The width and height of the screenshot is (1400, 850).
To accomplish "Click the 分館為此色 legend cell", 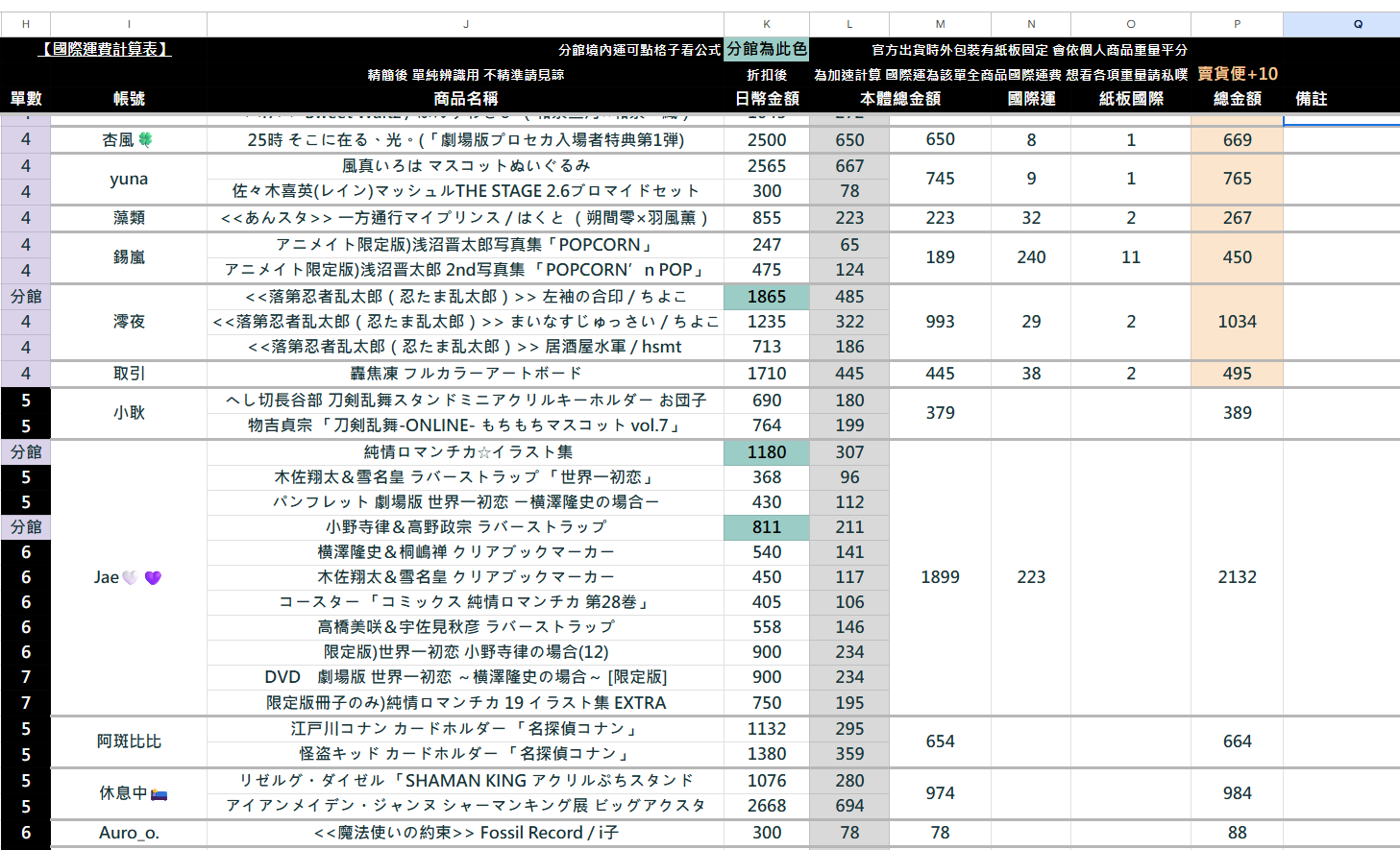I will coord(767,49).
